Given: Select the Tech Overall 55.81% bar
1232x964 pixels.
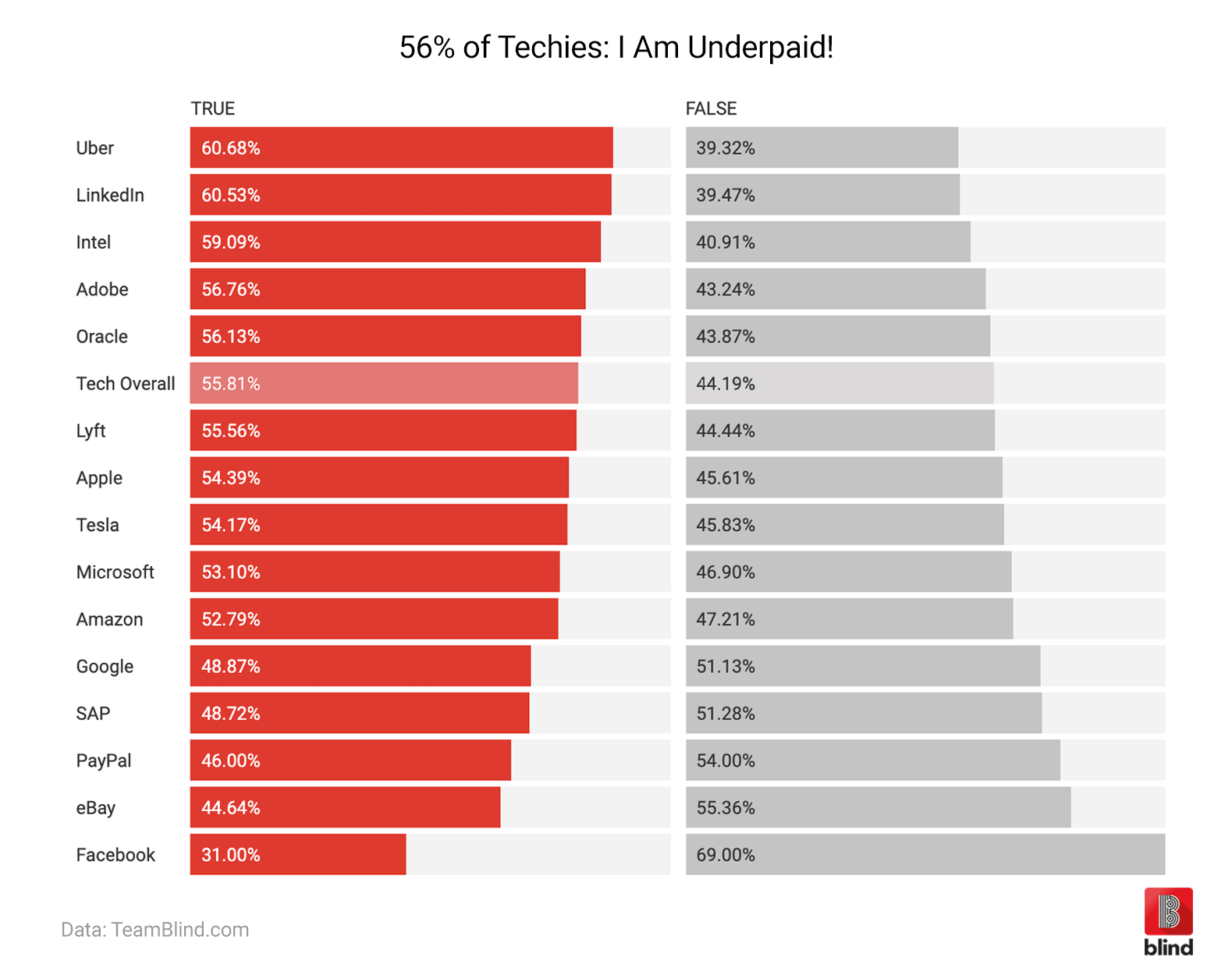Looking at the screenshot, I should point(384,383).
